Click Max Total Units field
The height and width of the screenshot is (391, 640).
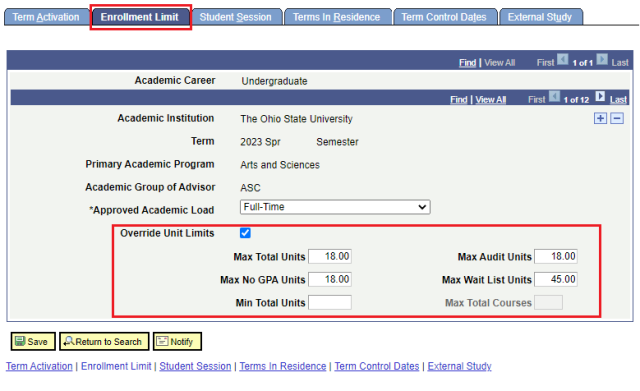click(330, 256)
